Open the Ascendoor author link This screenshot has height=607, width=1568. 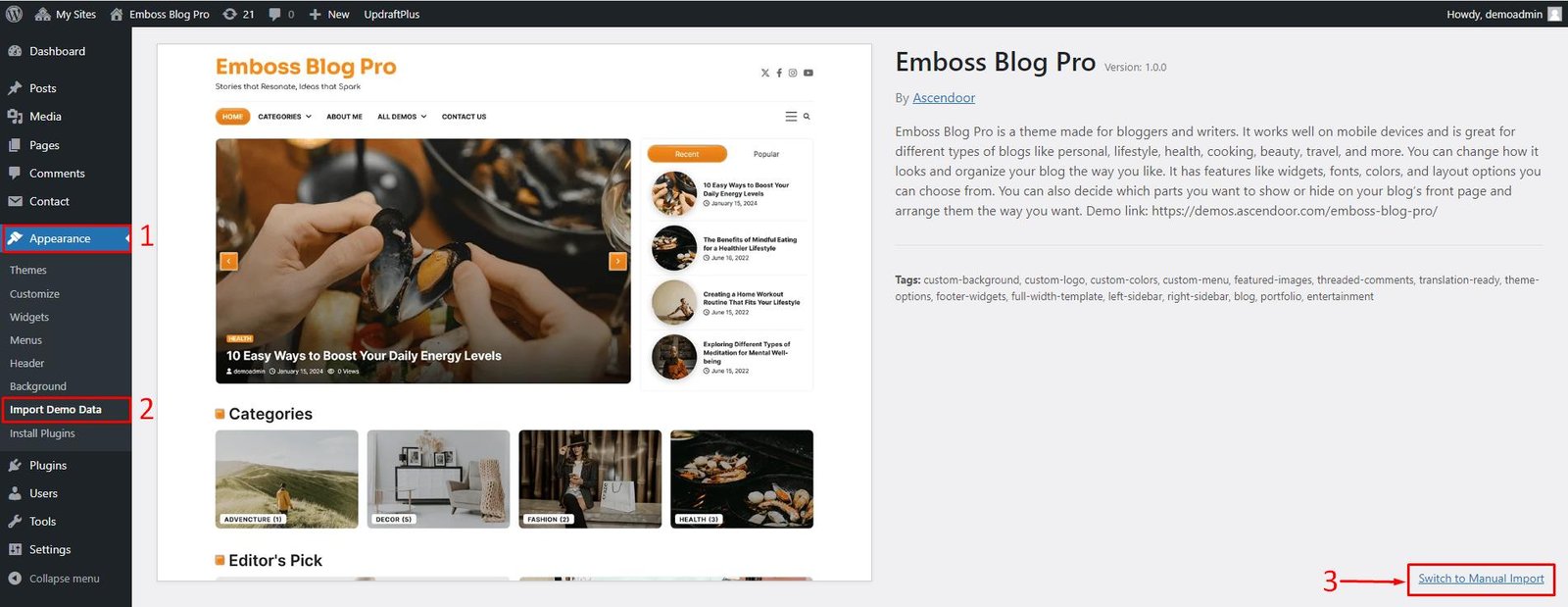(944, 98)
